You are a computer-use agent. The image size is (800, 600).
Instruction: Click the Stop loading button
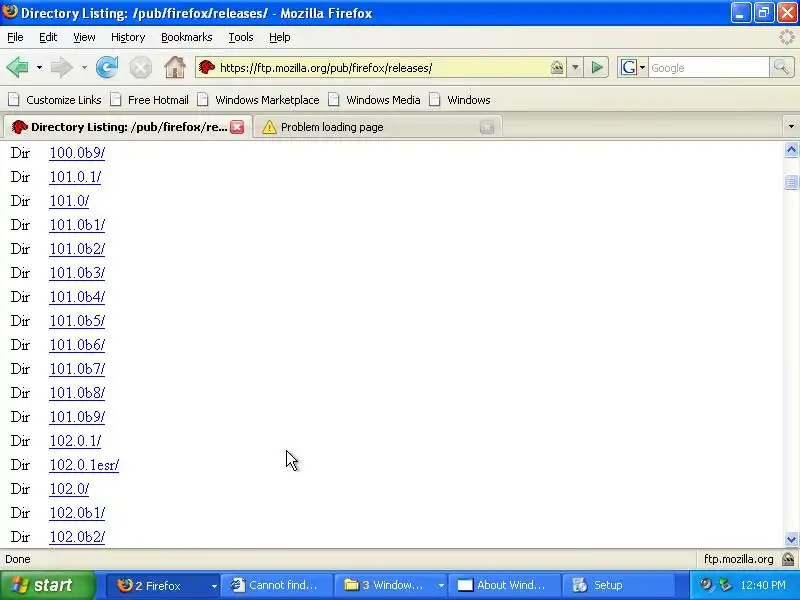click(x=140, y=67)
